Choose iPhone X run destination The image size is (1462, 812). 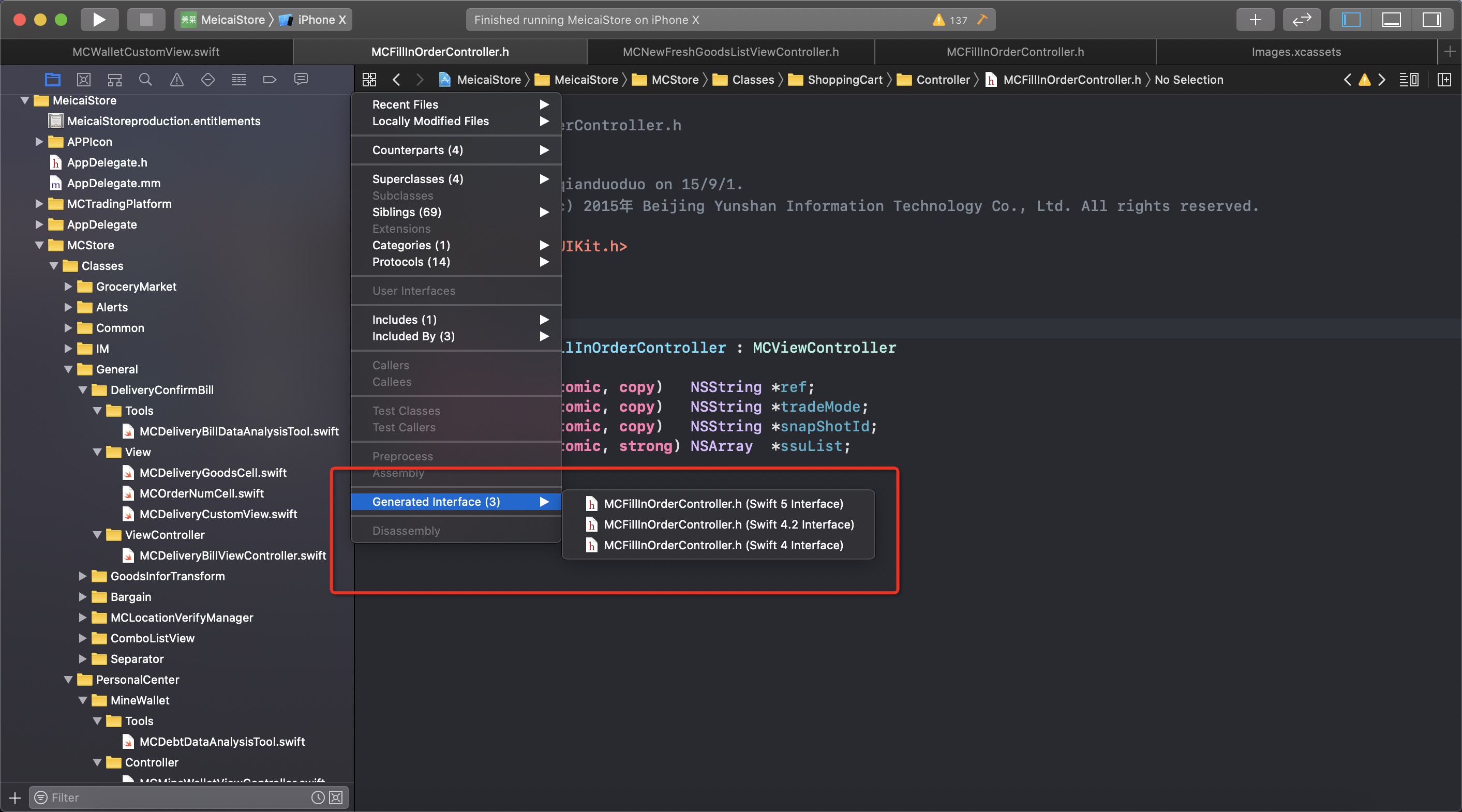tap(314, 20)
